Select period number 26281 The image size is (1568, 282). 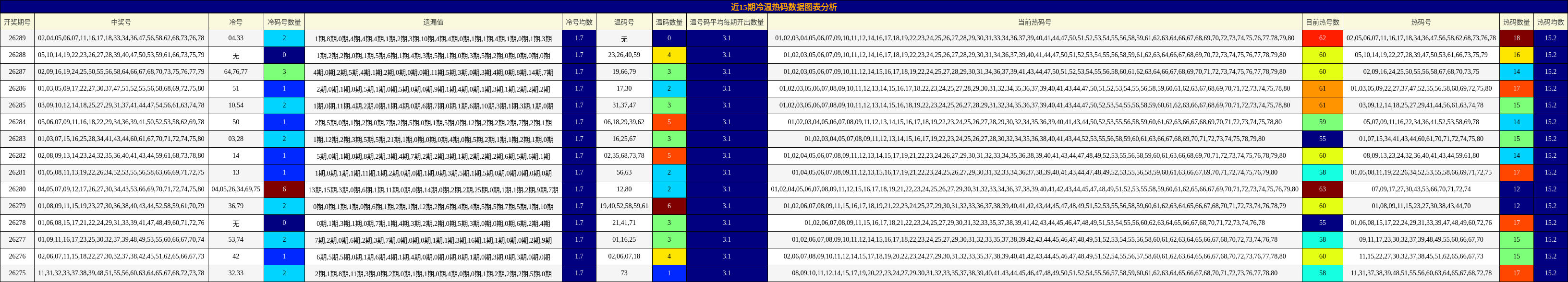tap(17, 173)
